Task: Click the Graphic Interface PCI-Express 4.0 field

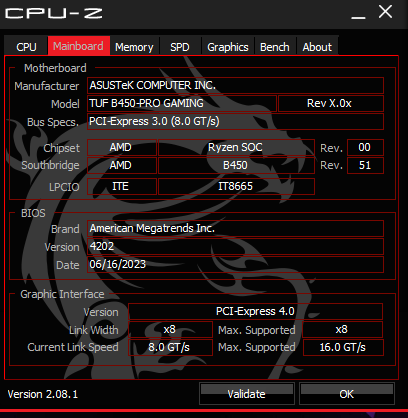Action: pyautogui.click(x=255, y=311)
